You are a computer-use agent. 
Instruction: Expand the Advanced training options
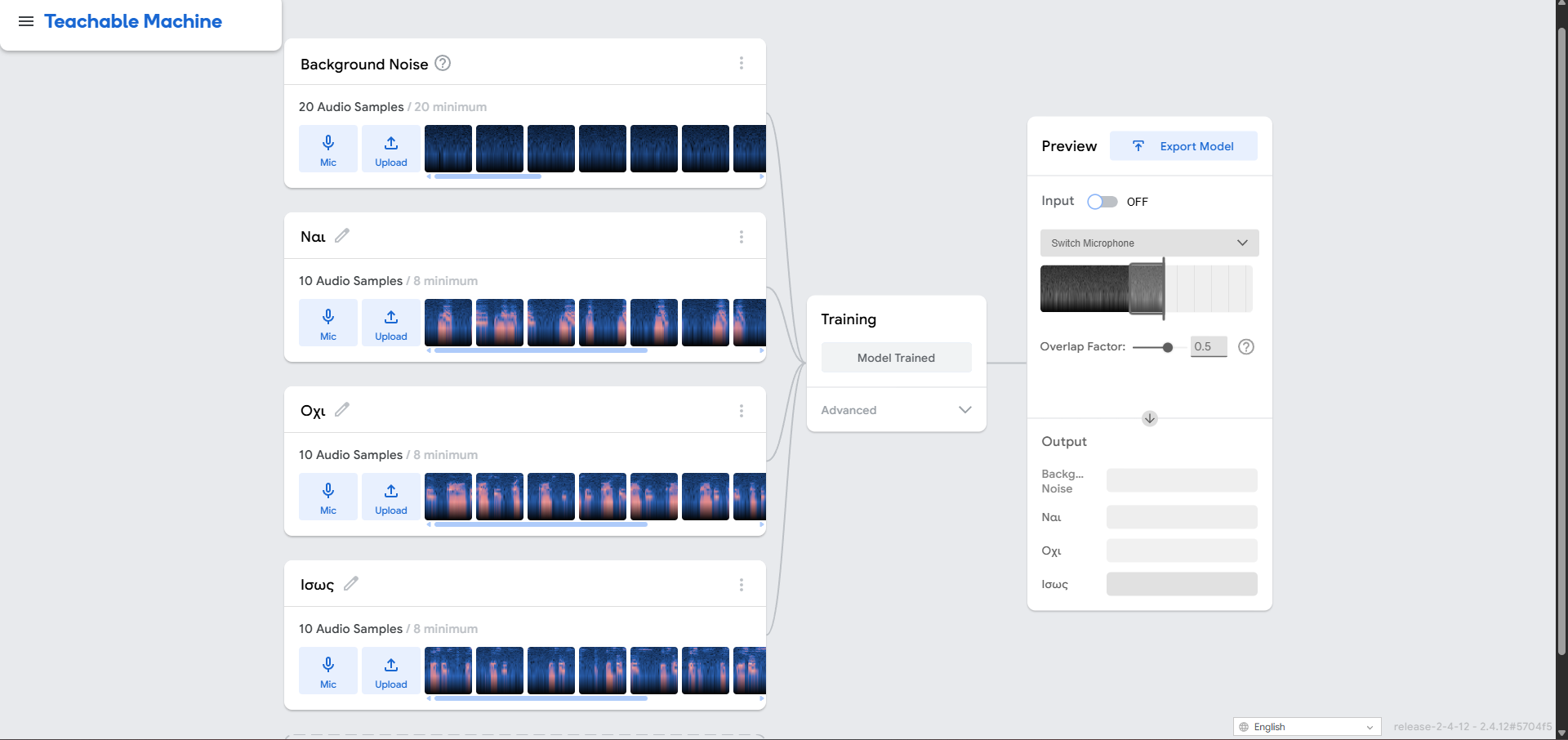(896, 410)
